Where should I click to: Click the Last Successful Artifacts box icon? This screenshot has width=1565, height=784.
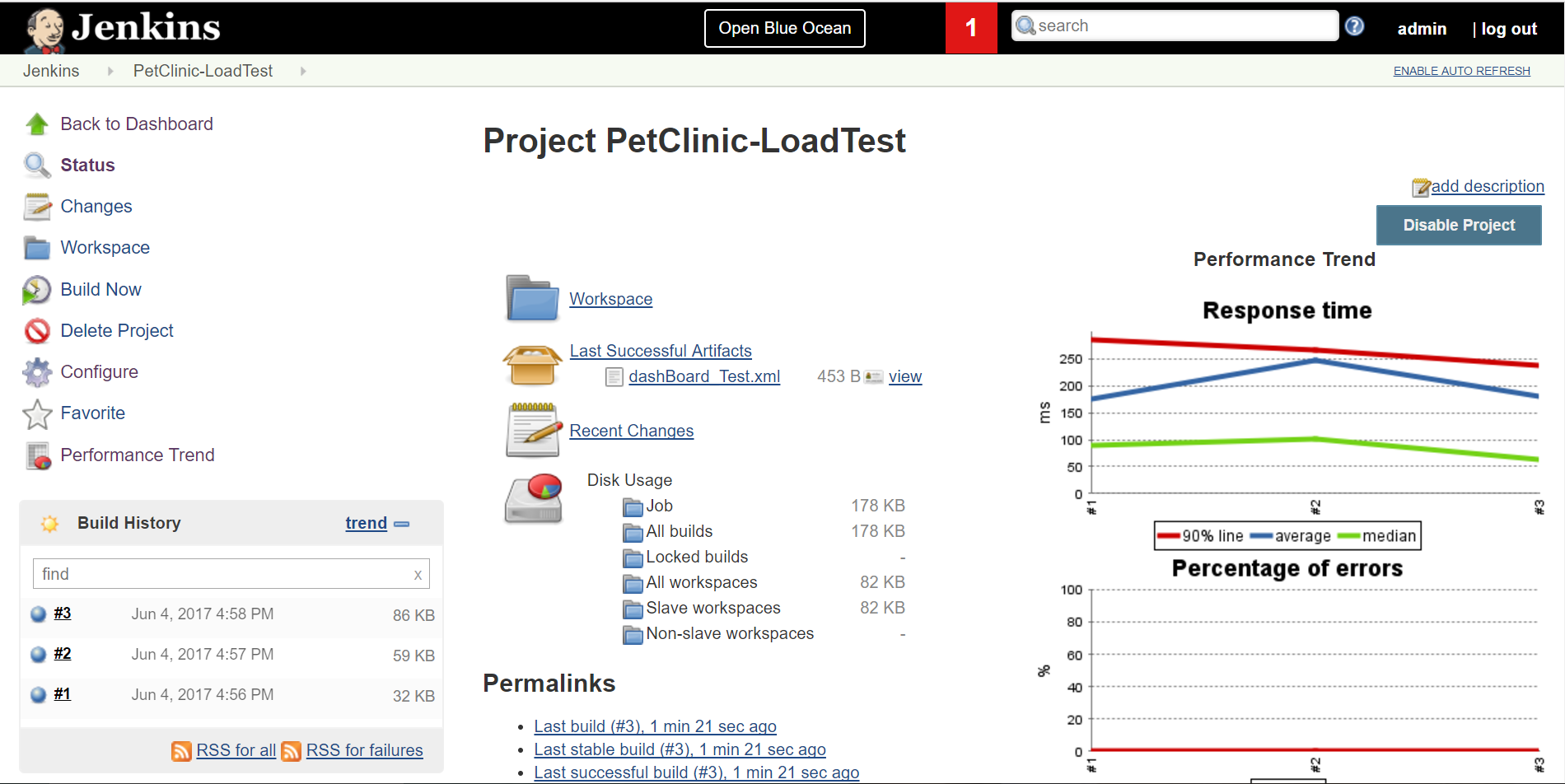click(x=532, y=365)
